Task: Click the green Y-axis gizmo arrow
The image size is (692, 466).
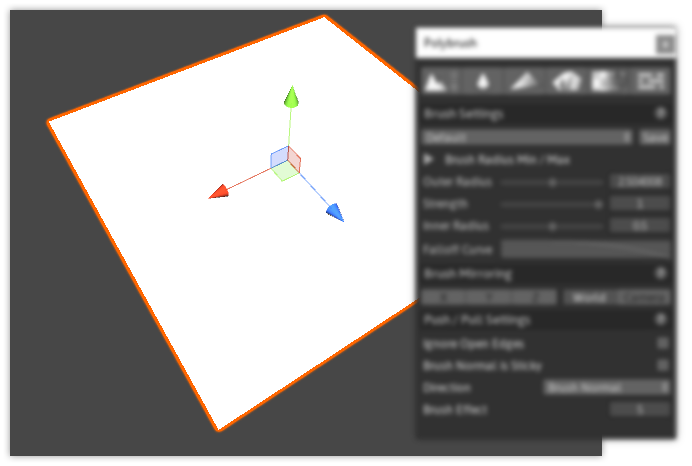Action: (291, 96)
